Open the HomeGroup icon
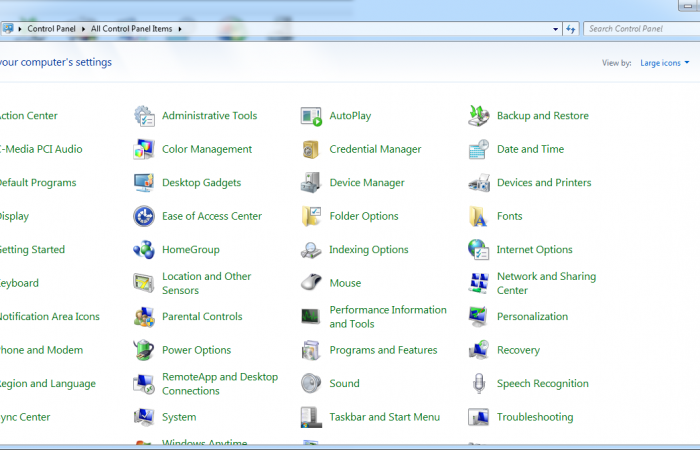 pos(145,250)
